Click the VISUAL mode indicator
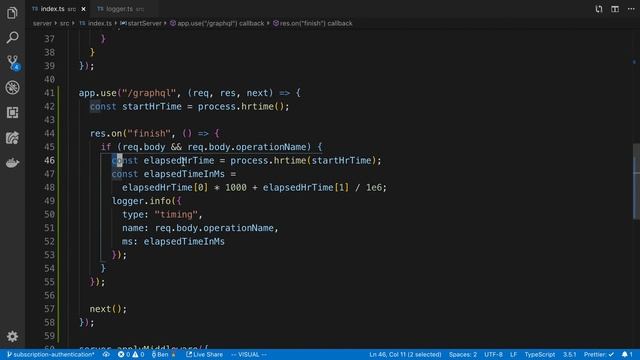Image resolution: width=640 pixels, height=360 pixels. tap(249, 354)
